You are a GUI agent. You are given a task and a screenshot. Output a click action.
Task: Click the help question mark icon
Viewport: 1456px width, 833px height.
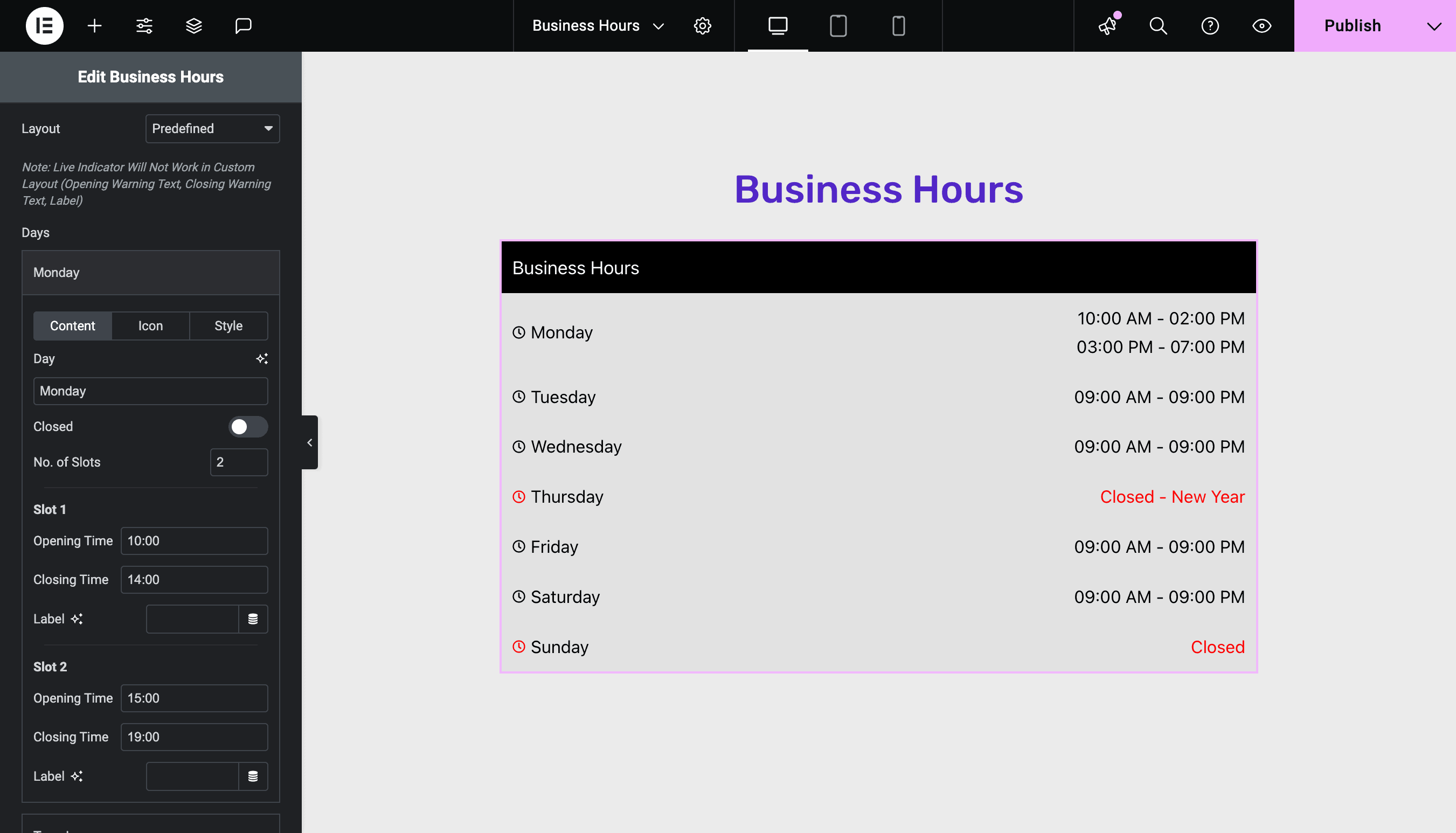click(1211, 25)
